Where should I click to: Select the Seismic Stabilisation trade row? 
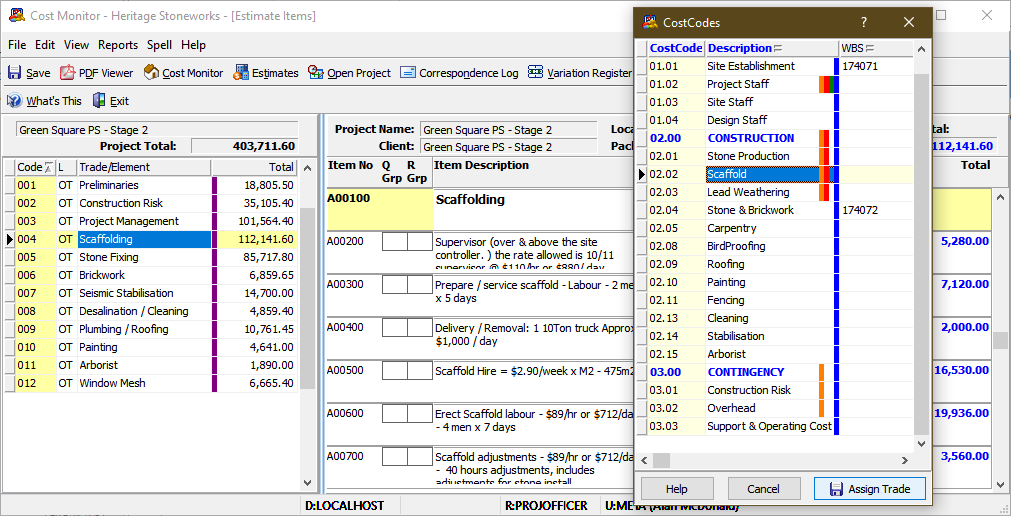pyautogui.click(x=151, y=293)
